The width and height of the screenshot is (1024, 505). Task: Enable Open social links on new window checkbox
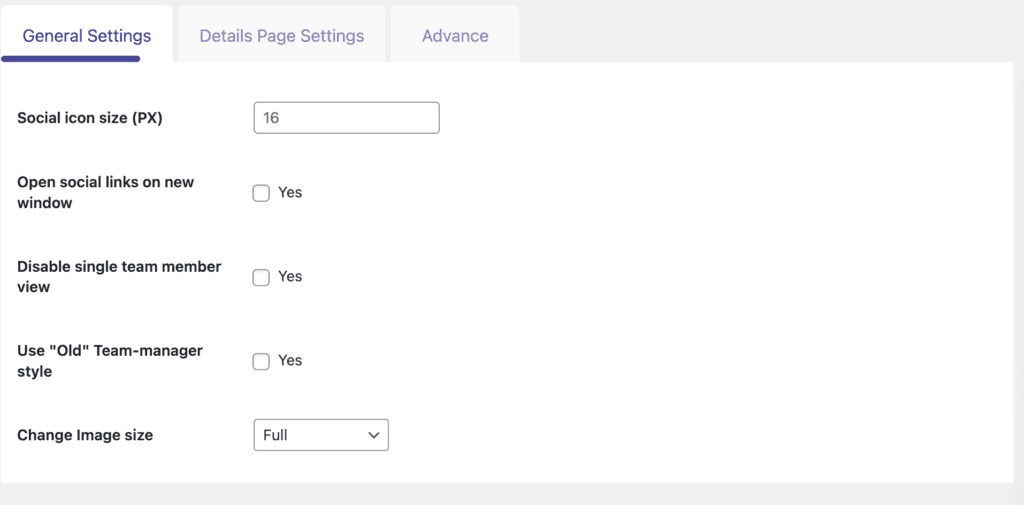point(261,193)
